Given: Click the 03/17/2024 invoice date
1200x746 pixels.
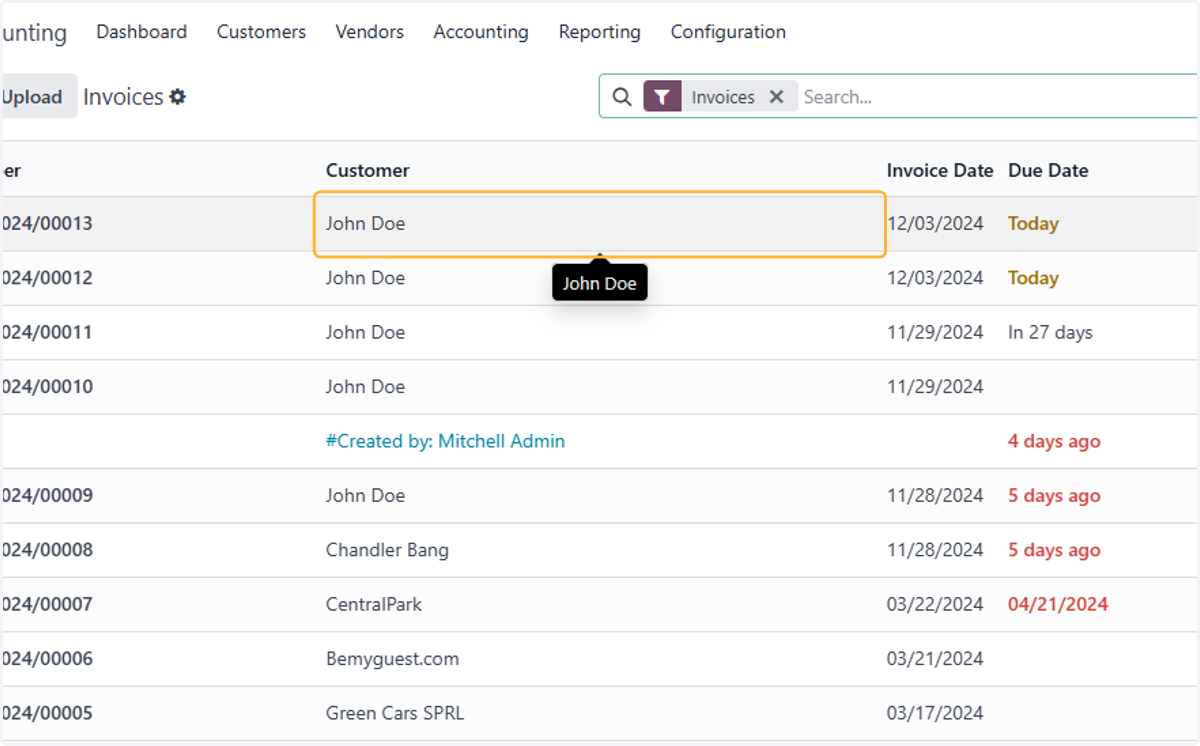Looking at the screenshot, I should click(x=935, y=713).
